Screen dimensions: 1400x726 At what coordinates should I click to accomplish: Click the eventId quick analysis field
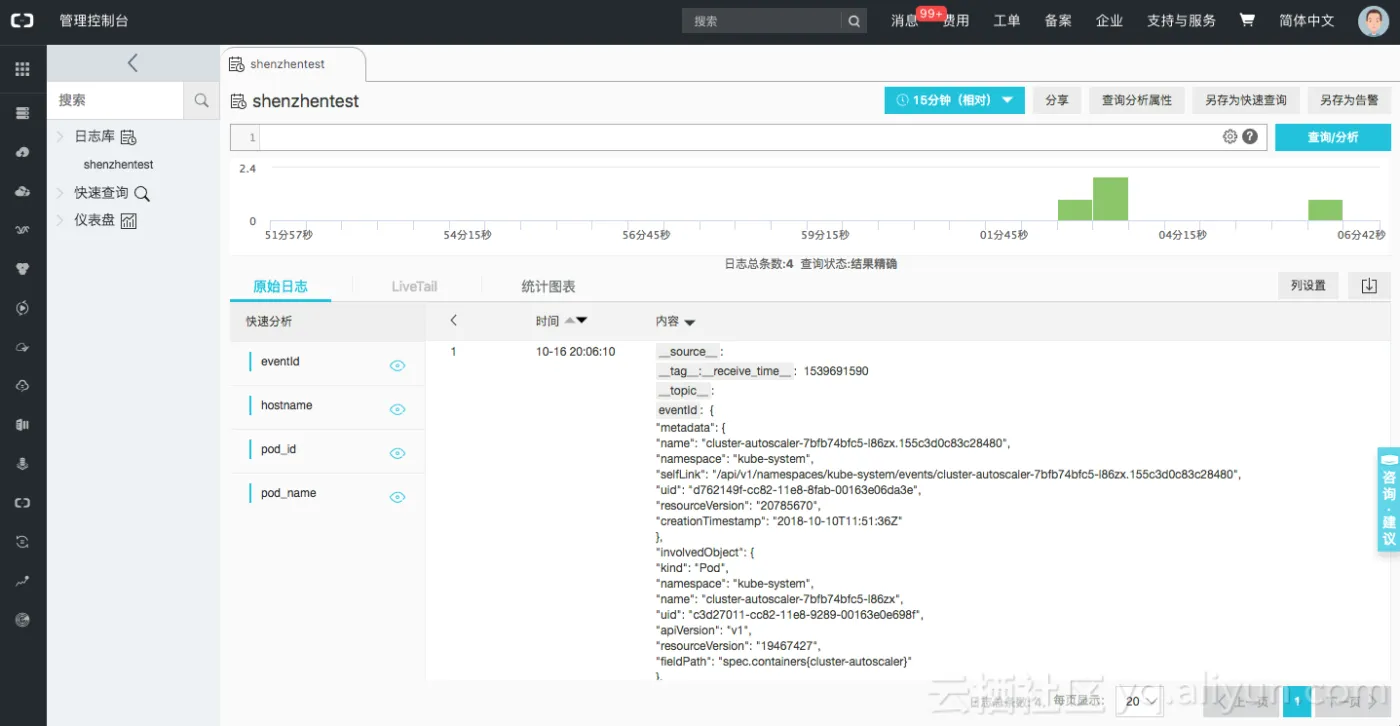pos(280,361)
